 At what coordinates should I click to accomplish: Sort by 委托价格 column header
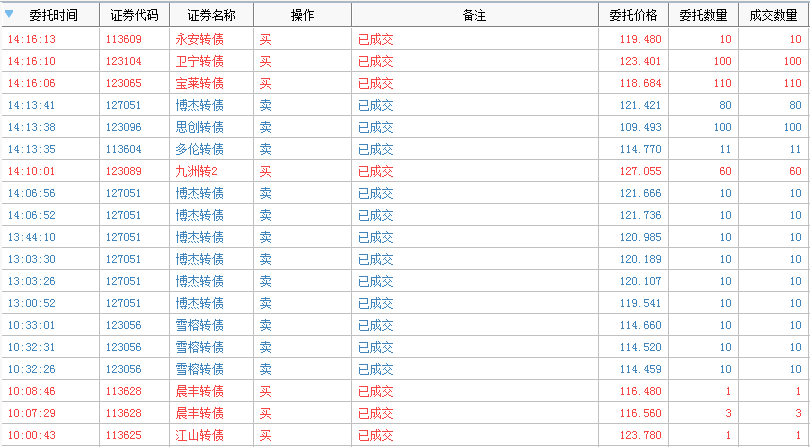point(633,15)
